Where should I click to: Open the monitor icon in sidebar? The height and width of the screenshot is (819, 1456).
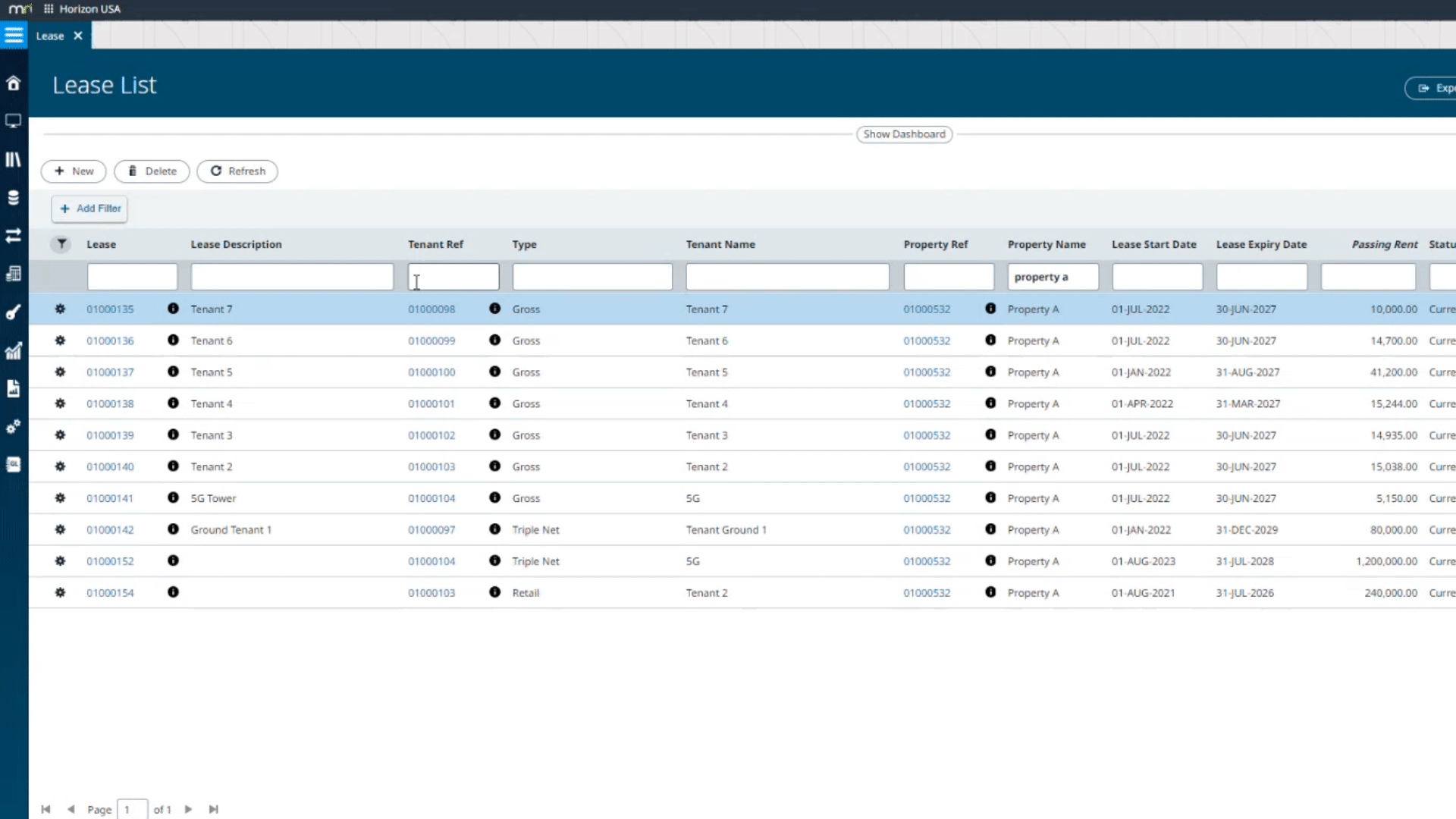[x=14, y=121]
